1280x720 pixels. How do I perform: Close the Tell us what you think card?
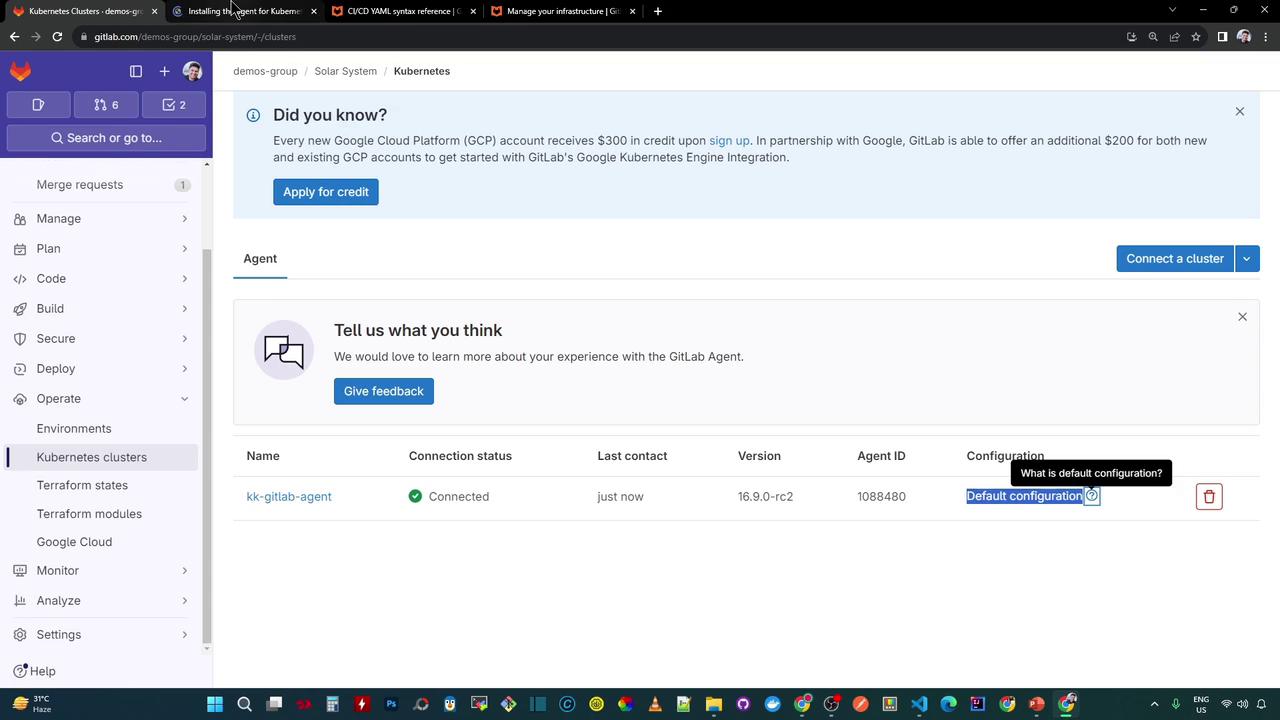[x=1243, y=317]
